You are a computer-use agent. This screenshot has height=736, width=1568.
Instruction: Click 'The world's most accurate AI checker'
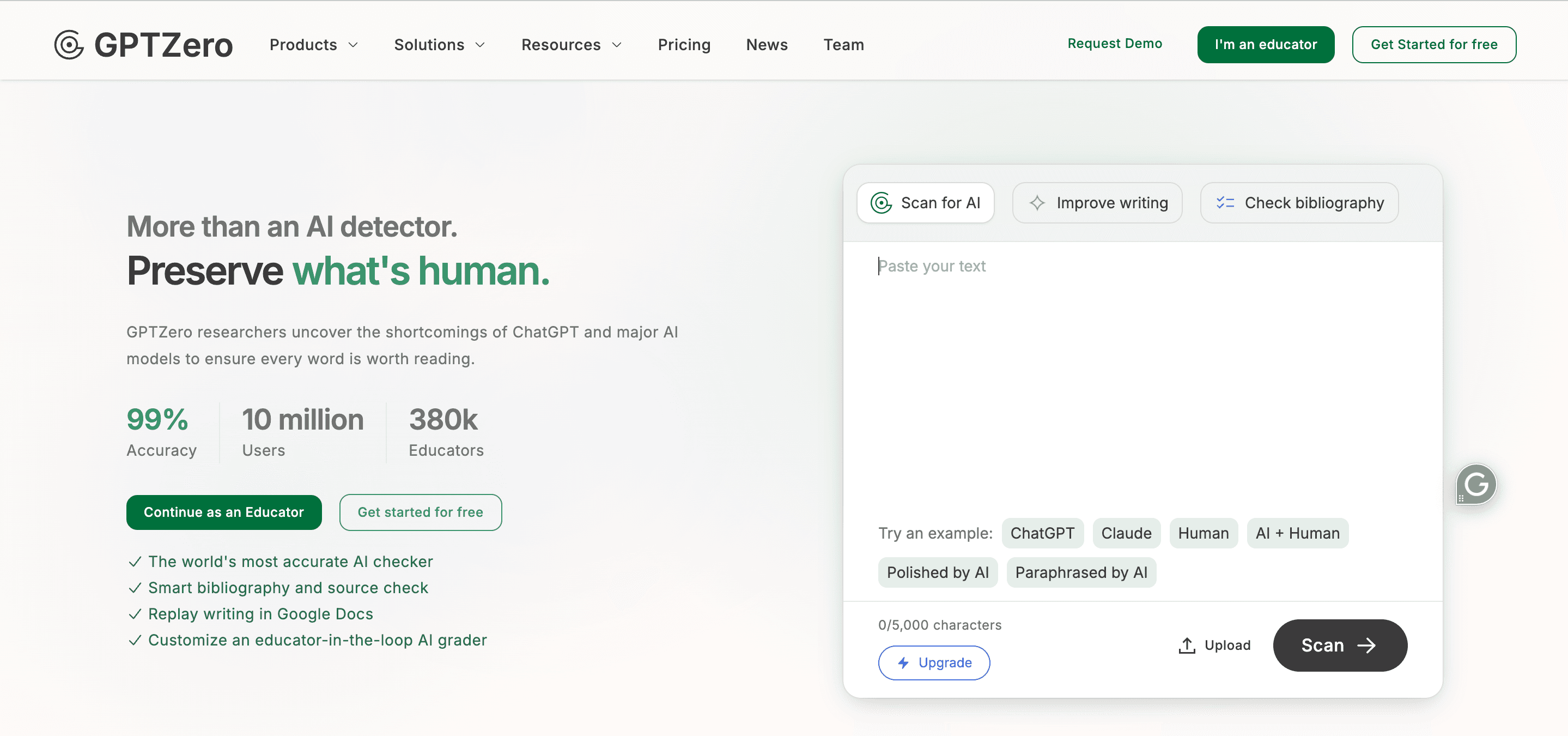[290, 561]
